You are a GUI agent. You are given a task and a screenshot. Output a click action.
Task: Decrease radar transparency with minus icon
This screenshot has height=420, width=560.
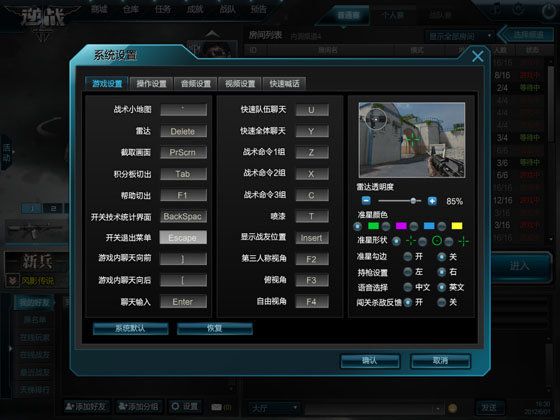(366, 201)
